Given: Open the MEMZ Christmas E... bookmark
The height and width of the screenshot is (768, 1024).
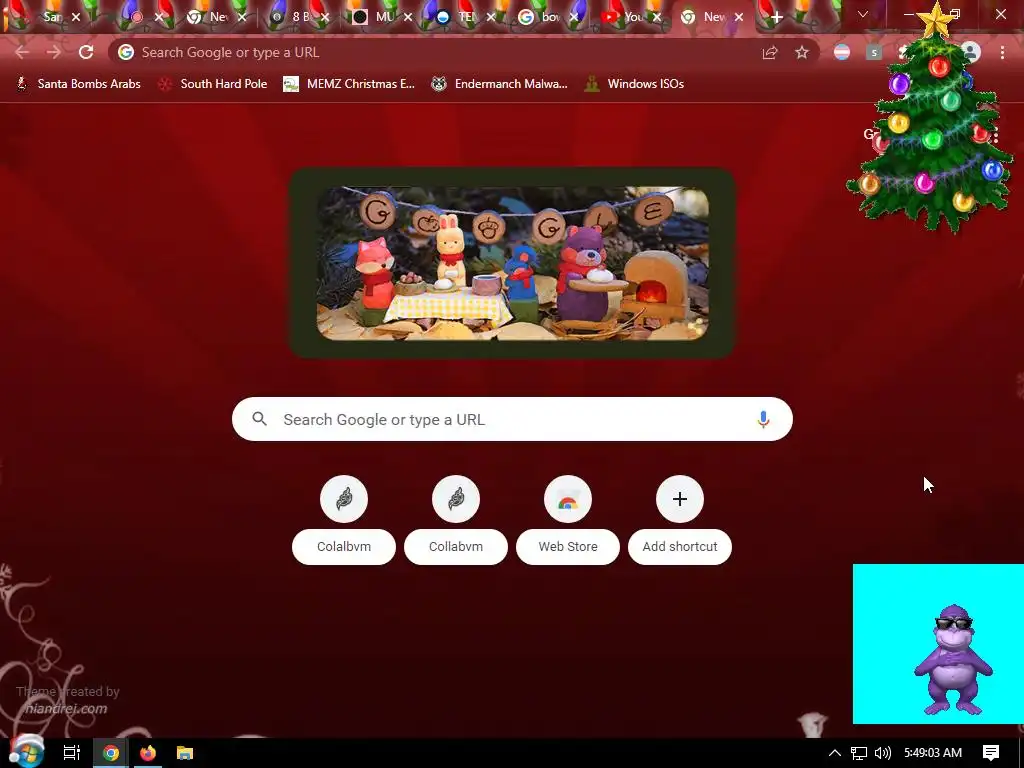Looking at the screenshot, I should pyautogui.click(x=349, y=84).
